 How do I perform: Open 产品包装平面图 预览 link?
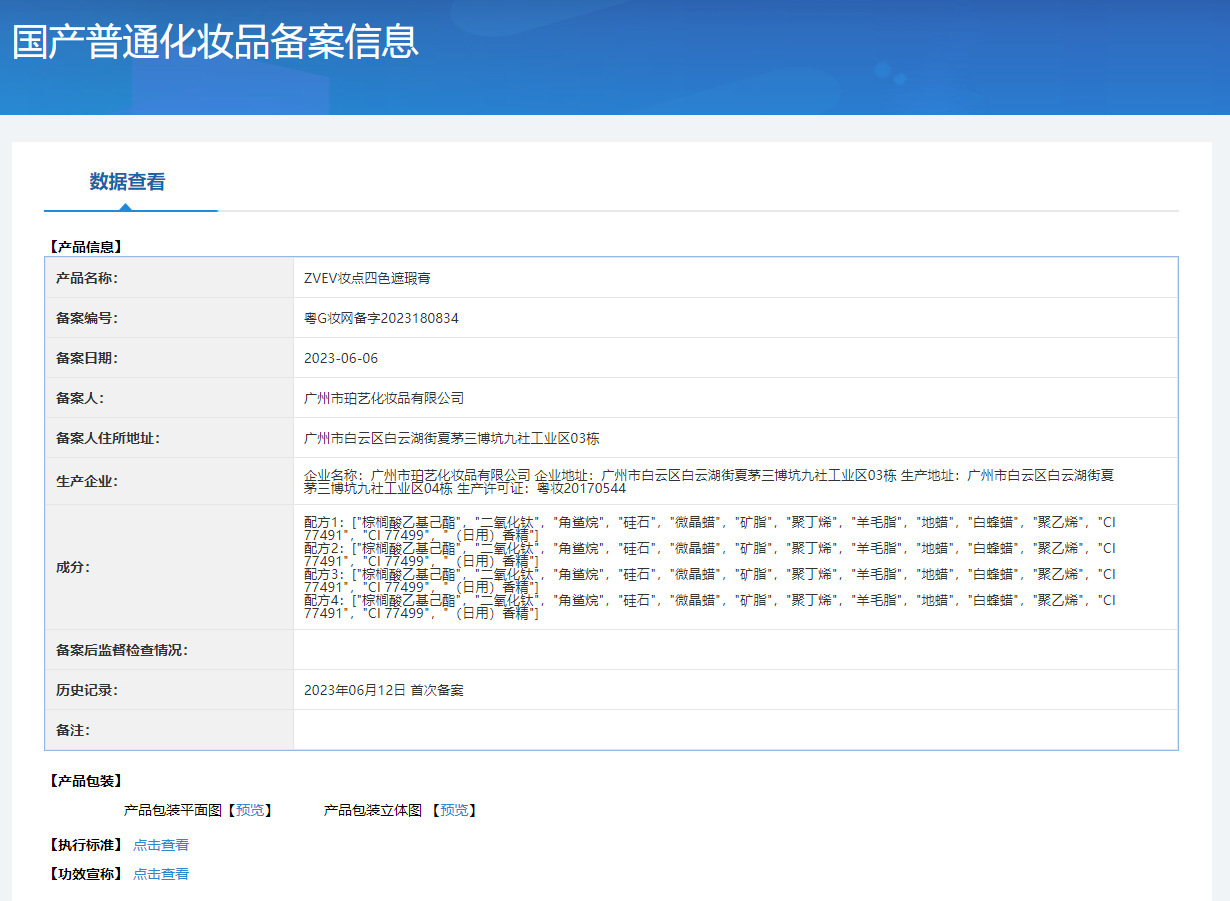click(x=253, y=810)
